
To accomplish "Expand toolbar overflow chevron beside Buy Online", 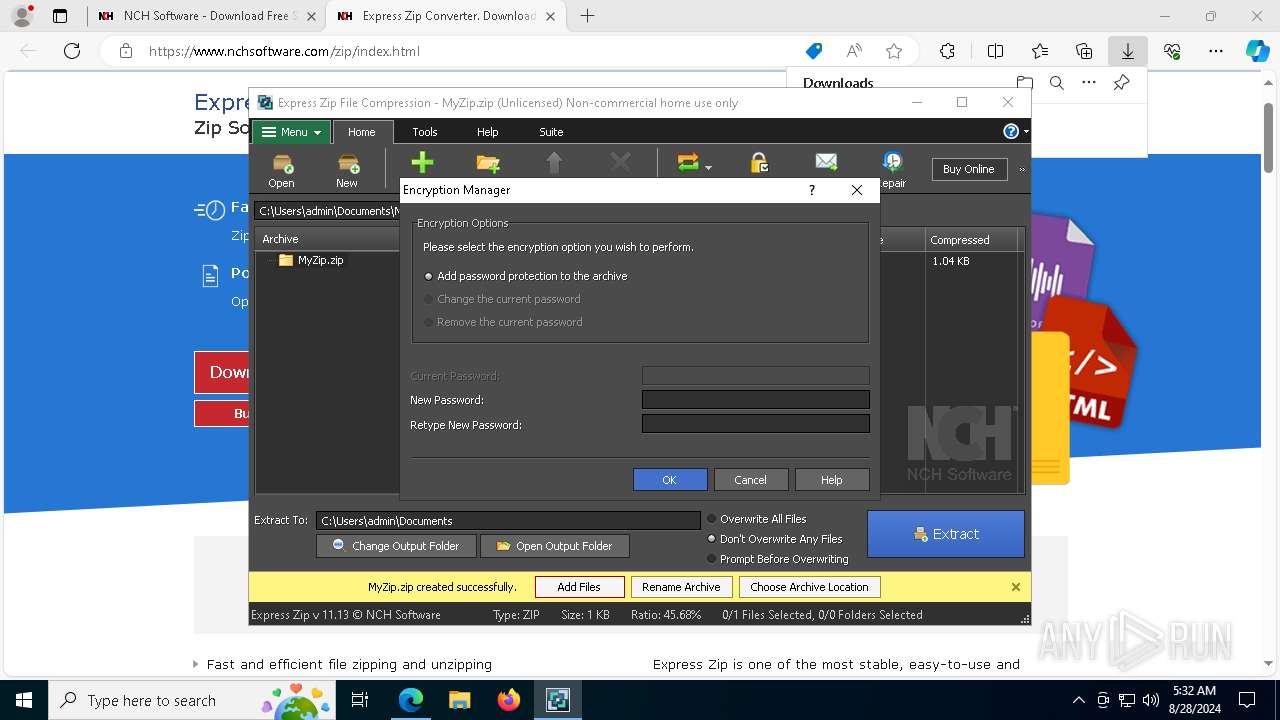I will coord(1022,169).
